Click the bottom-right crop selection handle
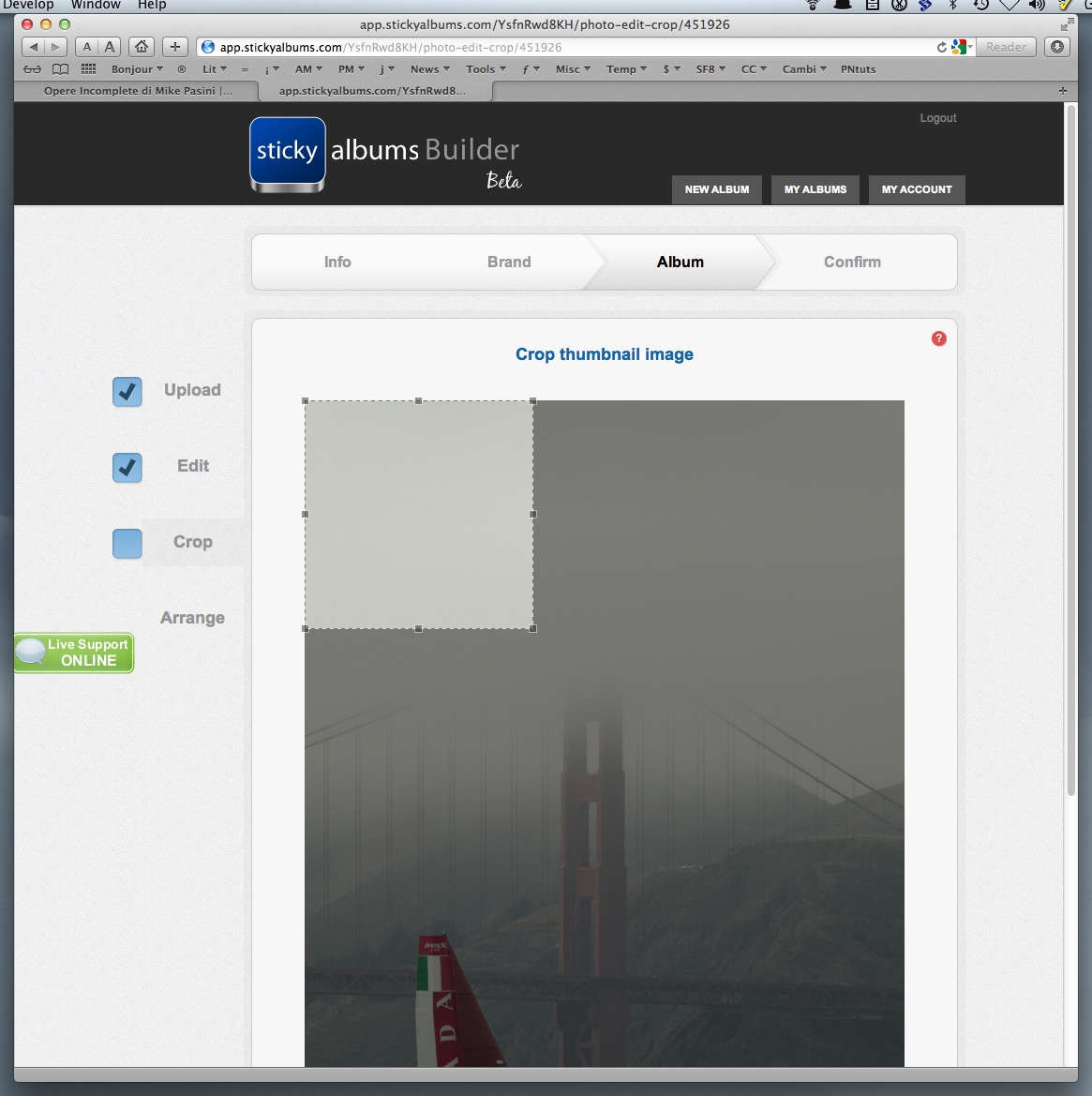Image resolution: width=1092 pixels, height=1096 pixels. coord(533,629)
